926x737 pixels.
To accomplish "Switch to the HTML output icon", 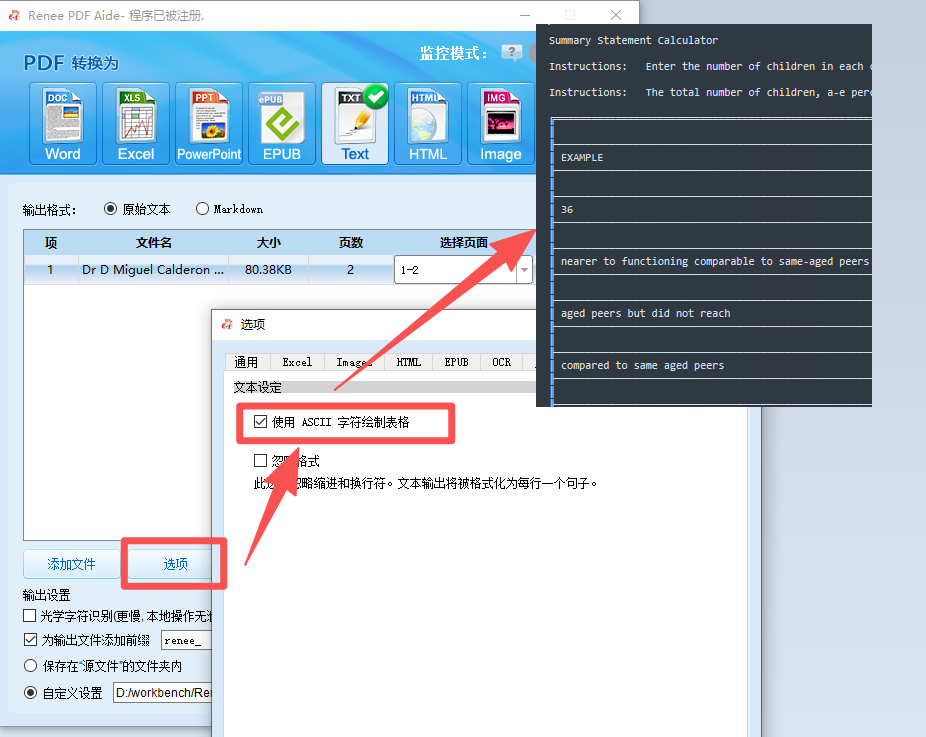I will 428,123.
